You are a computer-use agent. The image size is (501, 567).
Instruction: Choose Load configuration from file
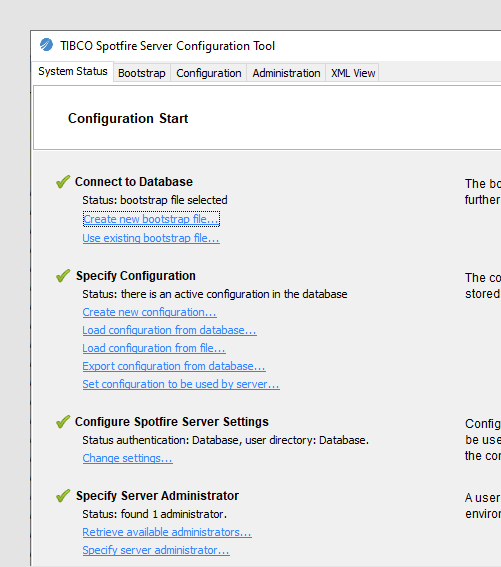click(154, 348)
